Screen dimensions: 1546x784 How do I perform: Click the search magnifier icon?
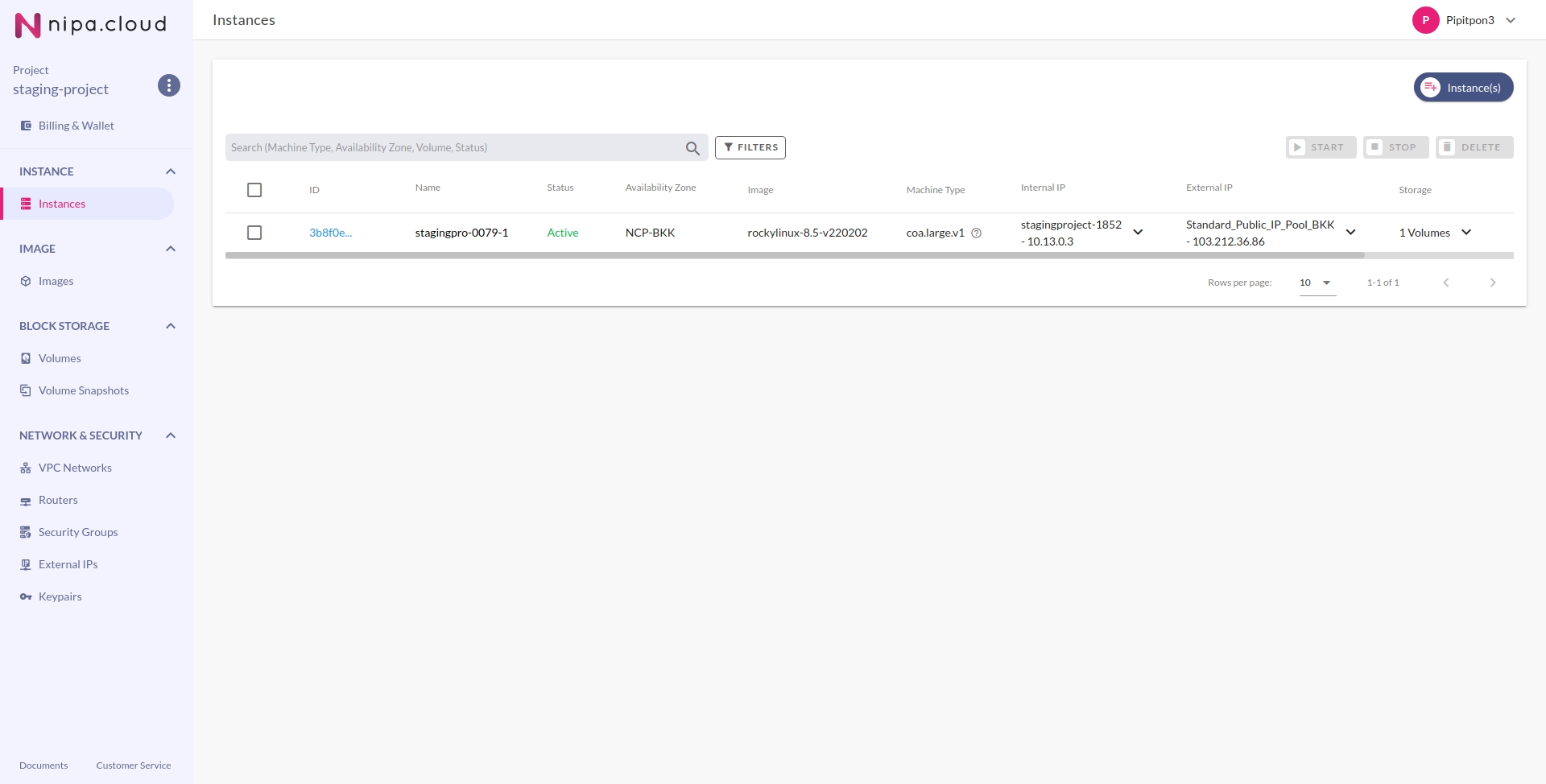click(x=692, y=148)
